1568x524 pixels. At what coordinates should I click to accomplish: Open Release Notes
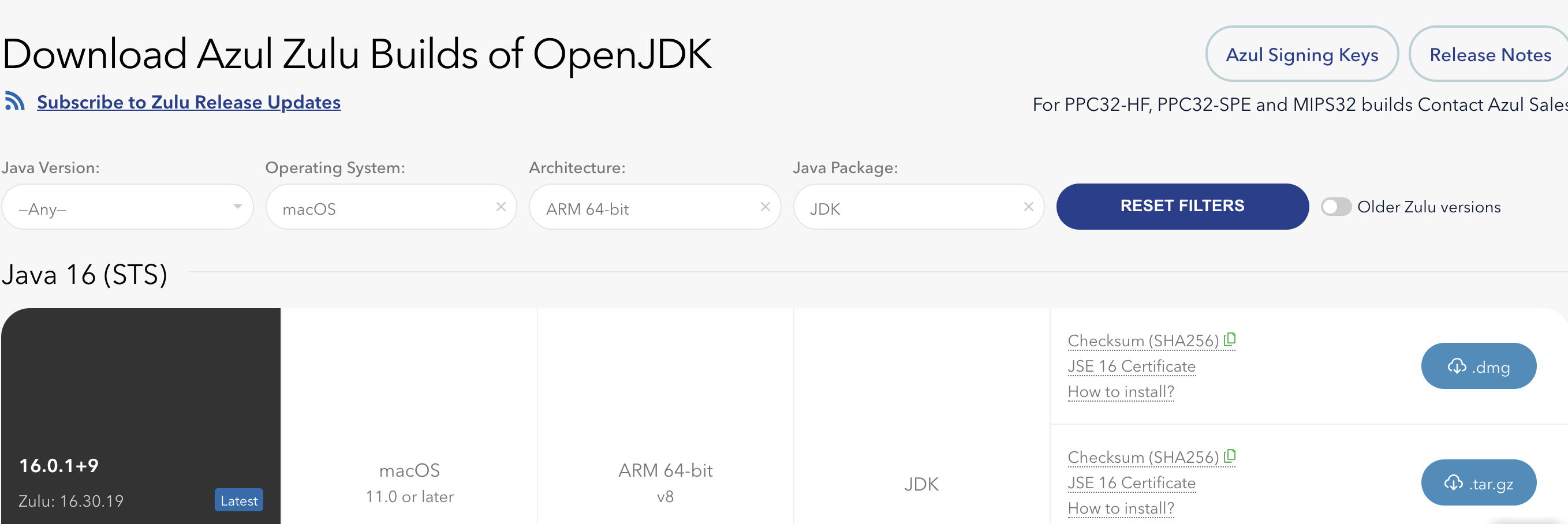coord(1489,54)
